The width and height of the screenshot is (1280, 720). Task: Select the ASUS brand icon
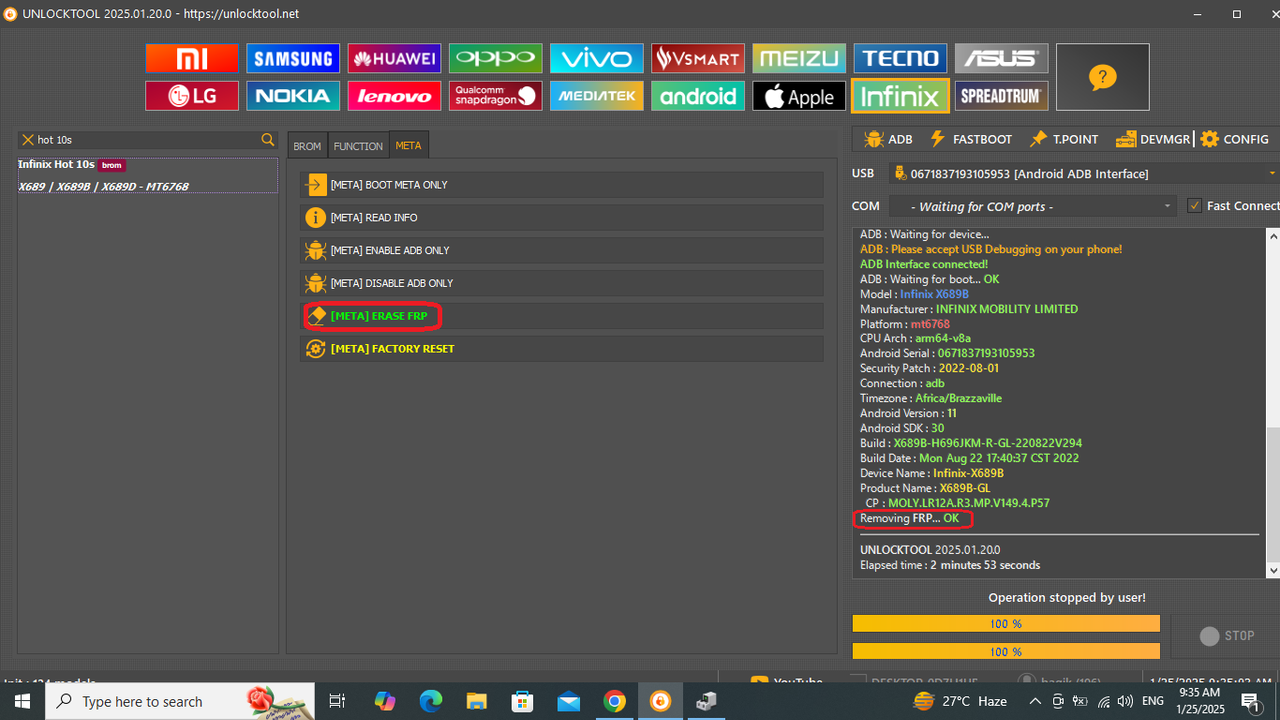click(1001, 59)
